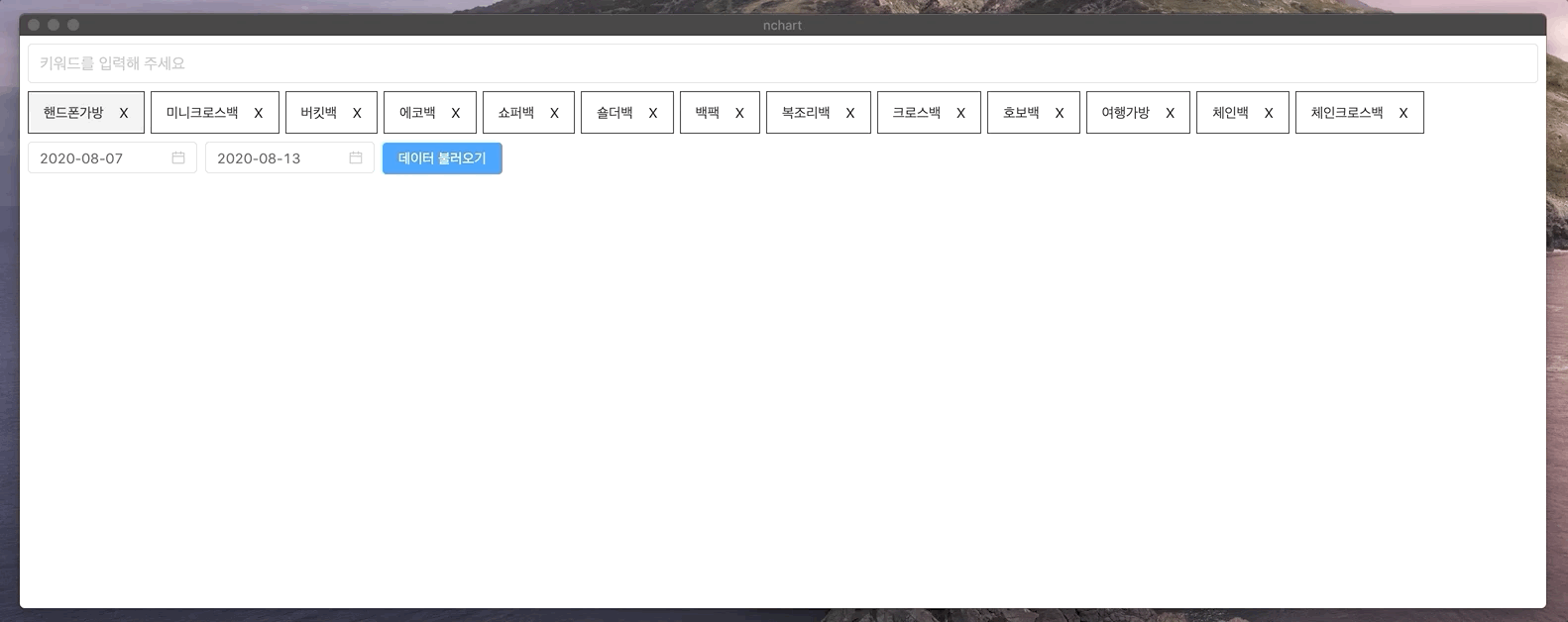Remove the 여행가방 keyword with its X

coord(1170,113)
